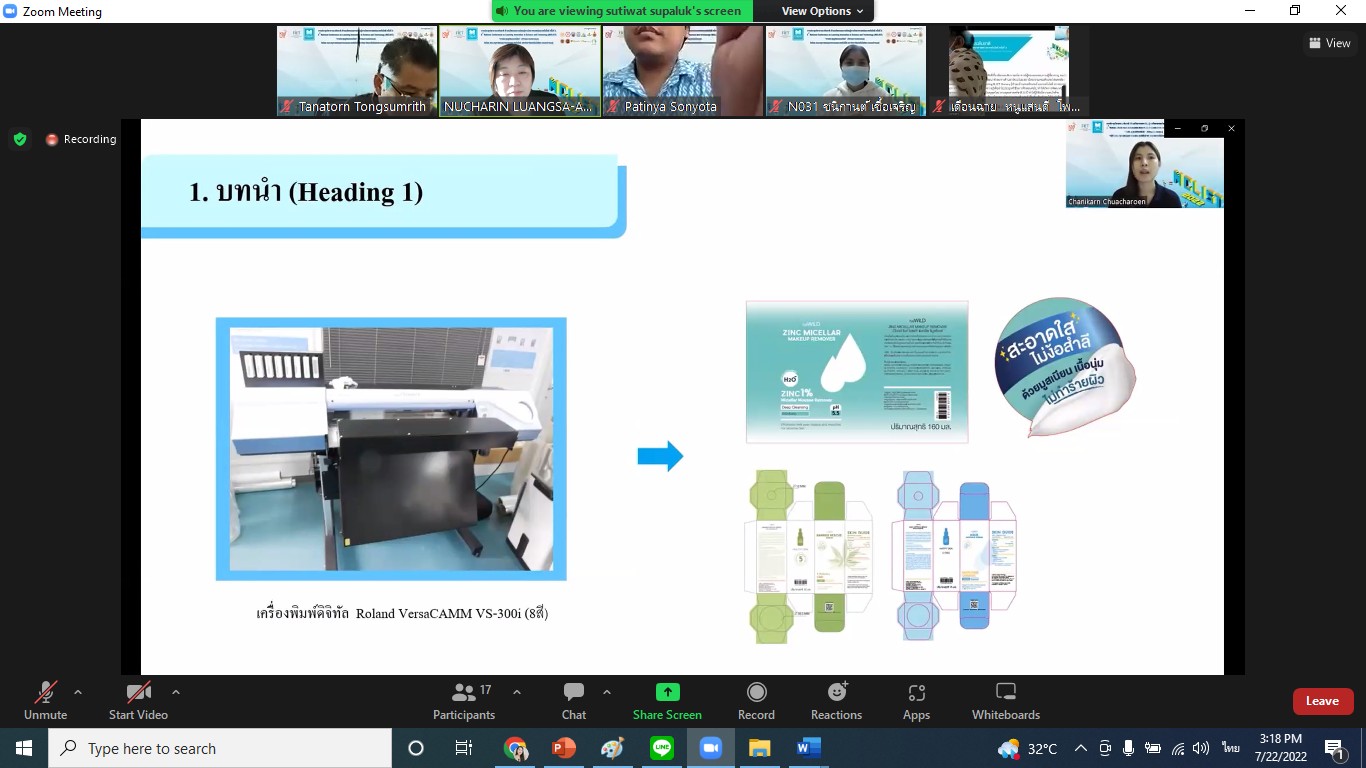Leave the meeting

pyautogui.click(x=1322, y=701)
